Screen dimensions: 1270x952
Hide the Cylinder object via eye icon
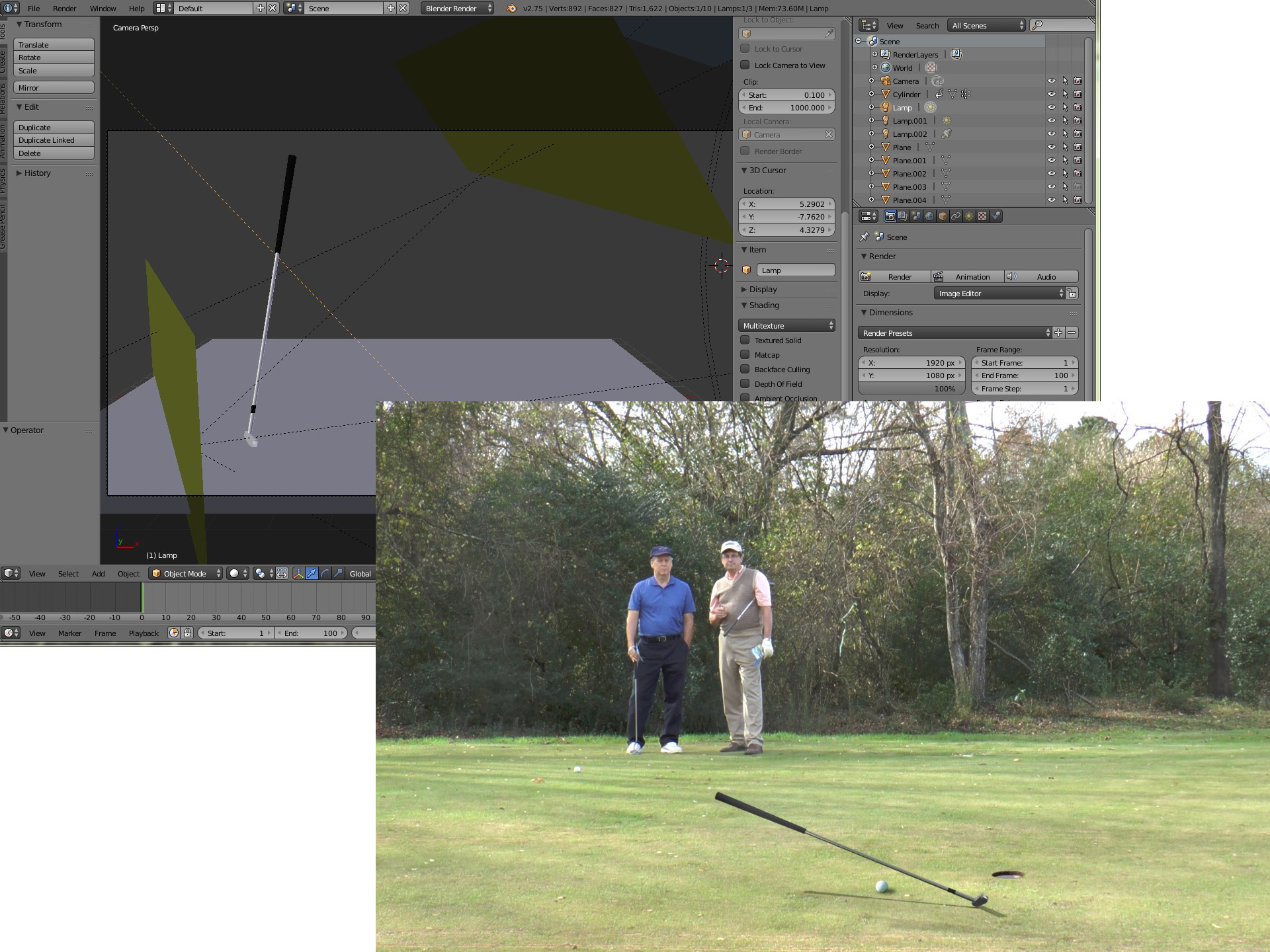point(1051,94)
